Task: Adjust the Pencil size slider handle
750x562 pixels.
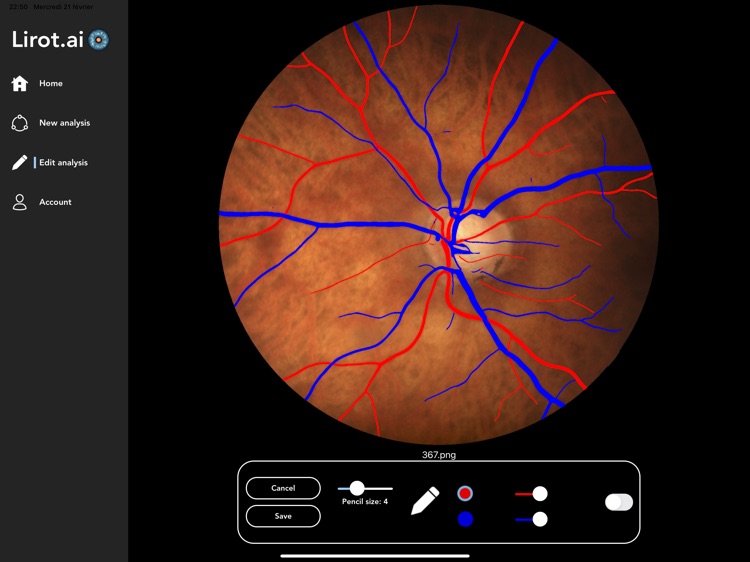Action: click(357, 488)
